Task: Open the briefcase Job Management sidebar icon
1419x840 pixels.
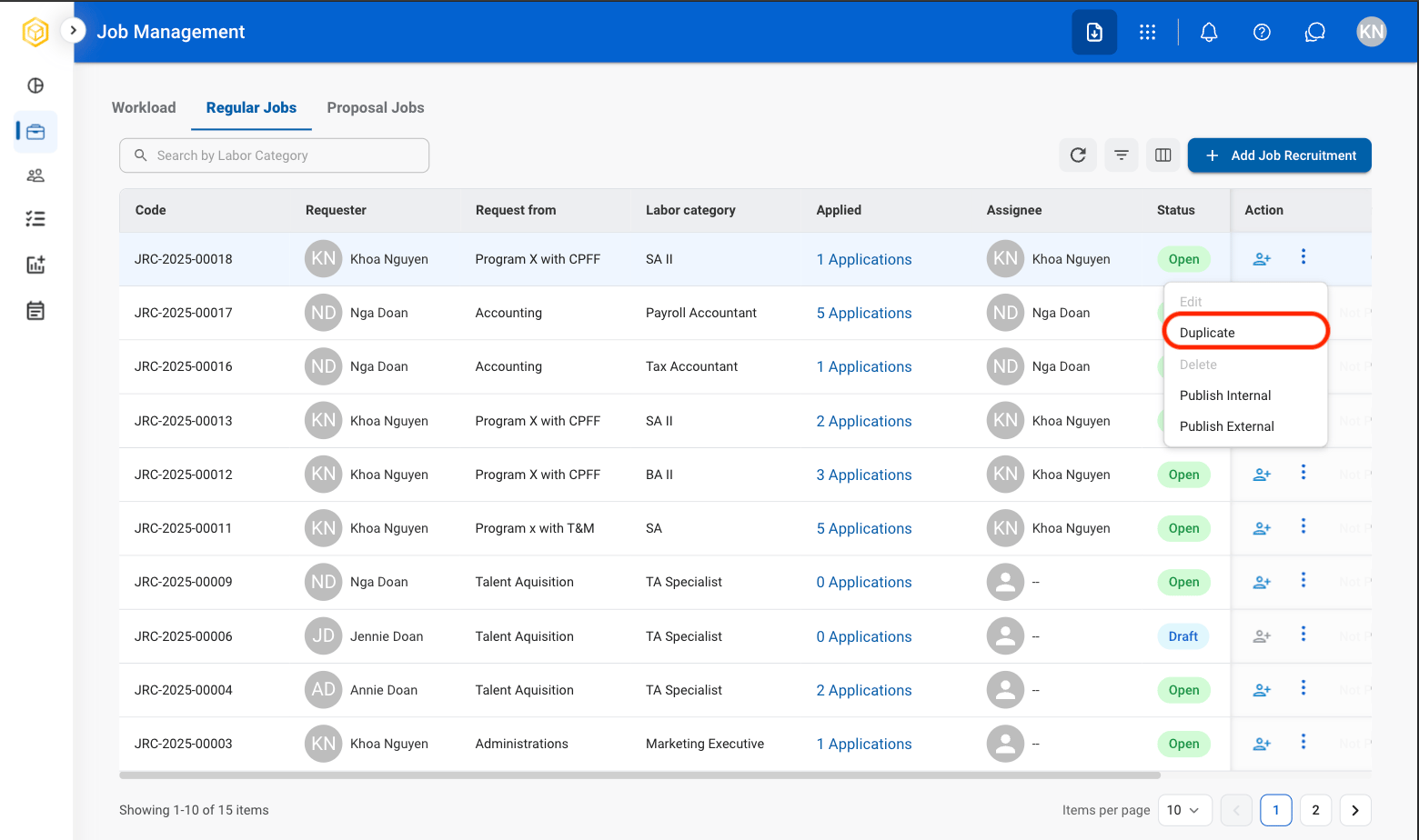Action: click(35, 132)
